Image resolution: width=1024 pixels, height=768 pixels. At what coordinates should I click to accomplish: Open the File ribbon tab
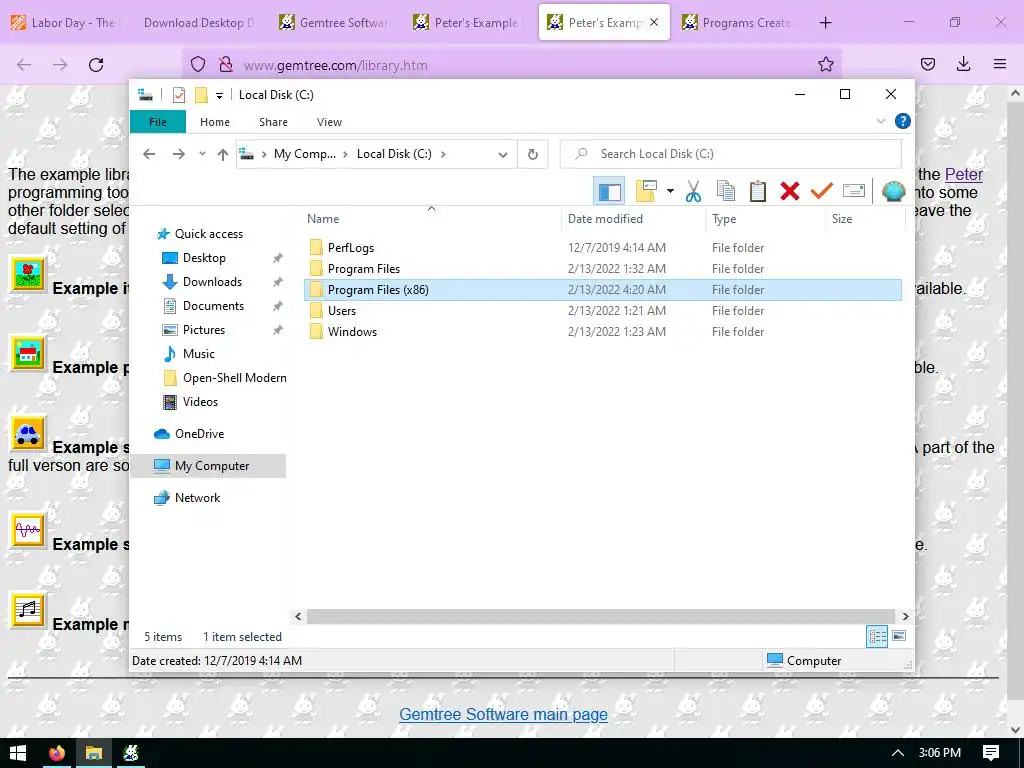click(x=157, y=122)
